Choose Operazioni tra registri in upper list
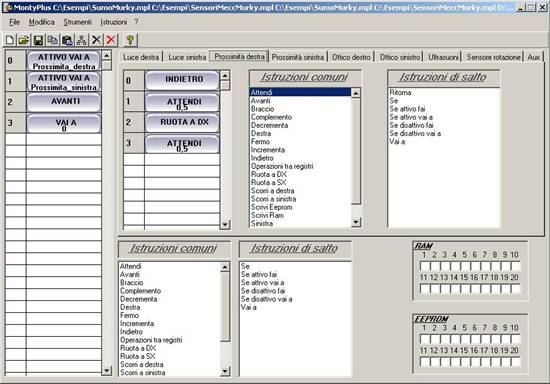The image size is (550, 384). pyautogui.click(x=282, y=166)
